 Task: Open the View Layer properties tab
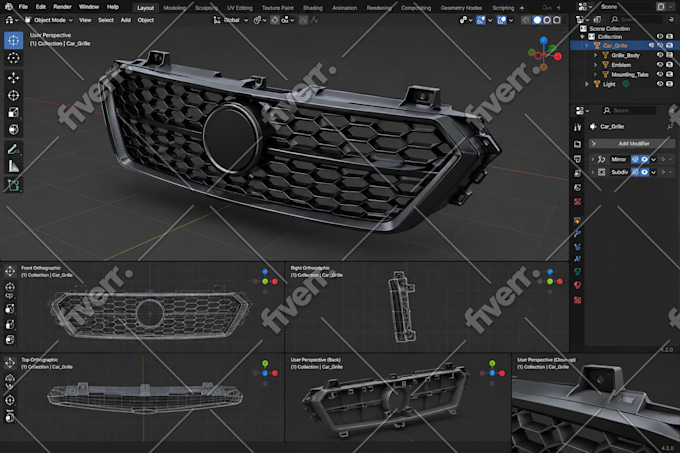click(577, 173)
